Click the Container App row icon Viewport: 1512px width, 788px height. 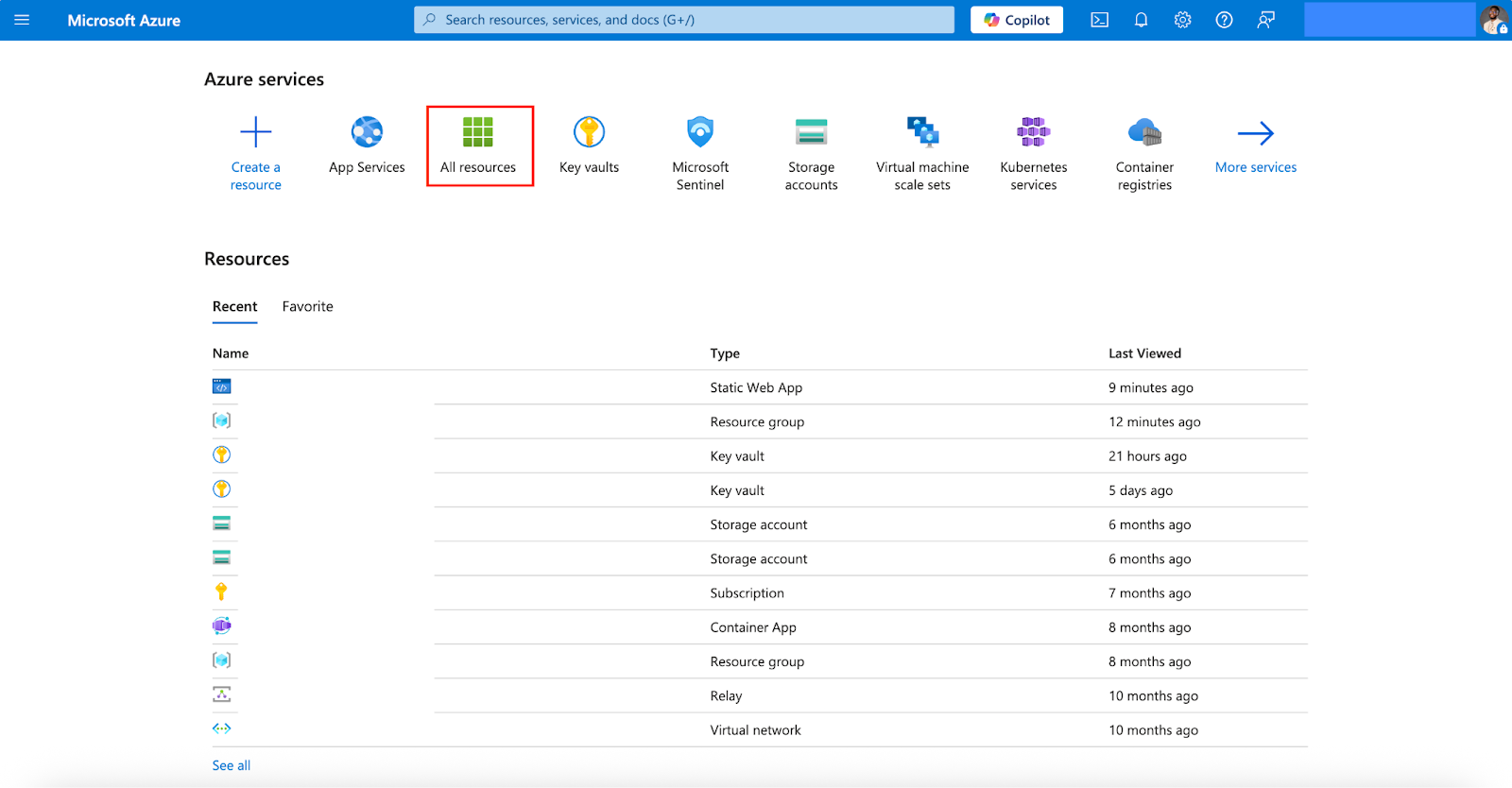point(222,625)
